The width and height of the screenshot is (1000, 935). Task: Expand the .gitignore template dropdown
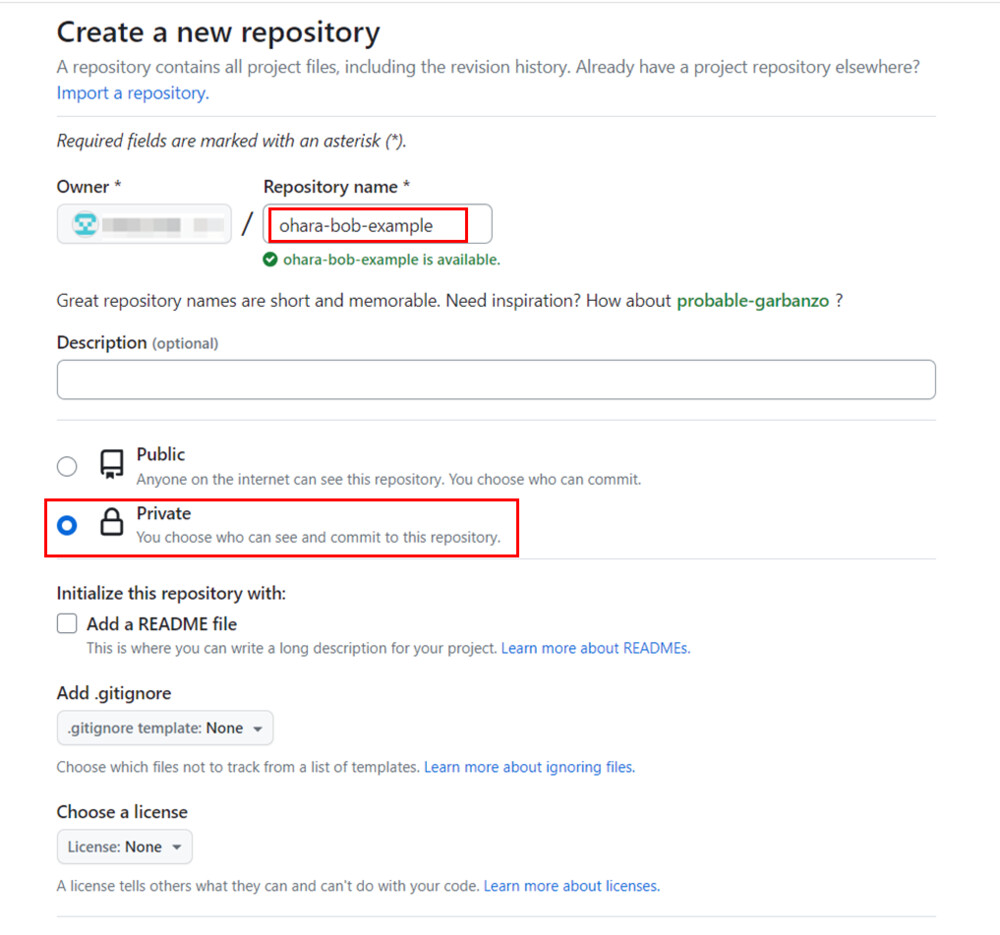point(165,729)
